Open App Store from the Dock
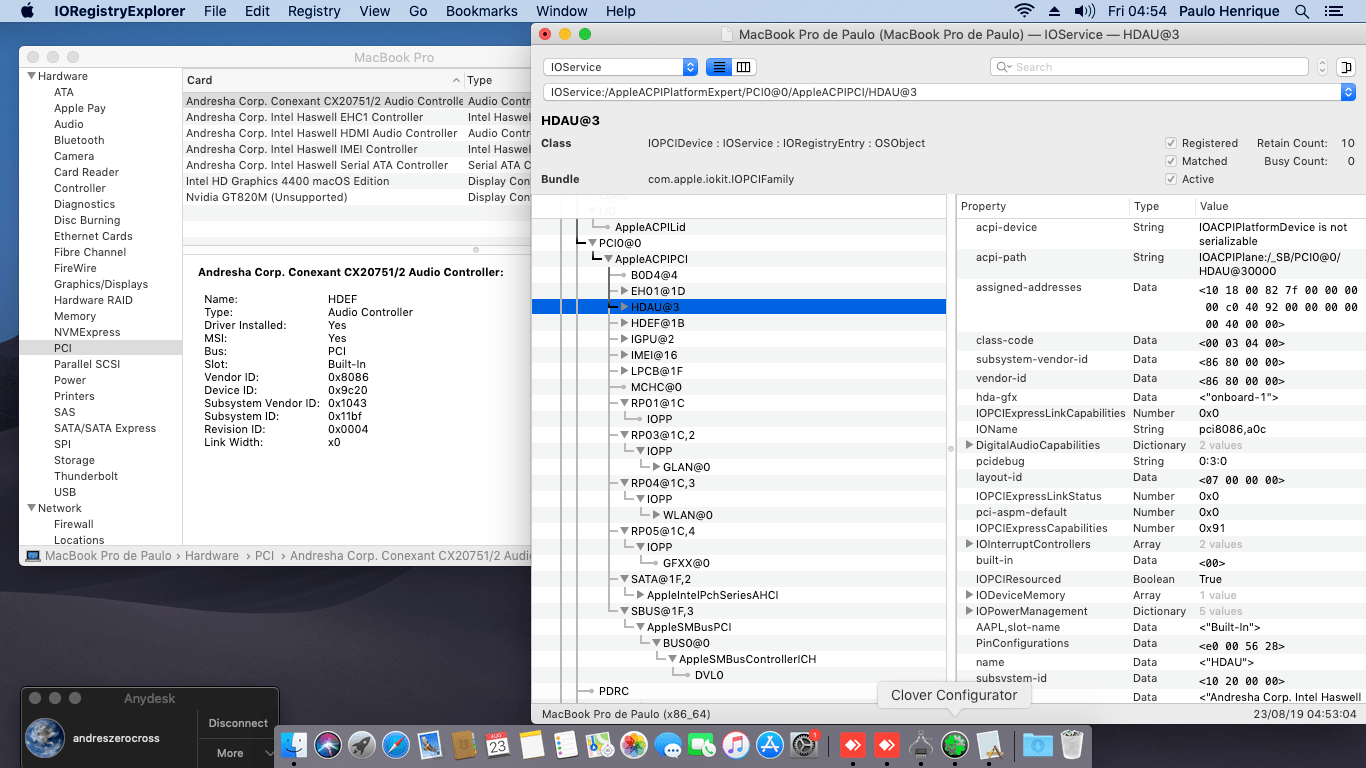The width and height of the screenshot is (1366, 768). [x=770, y=745]
